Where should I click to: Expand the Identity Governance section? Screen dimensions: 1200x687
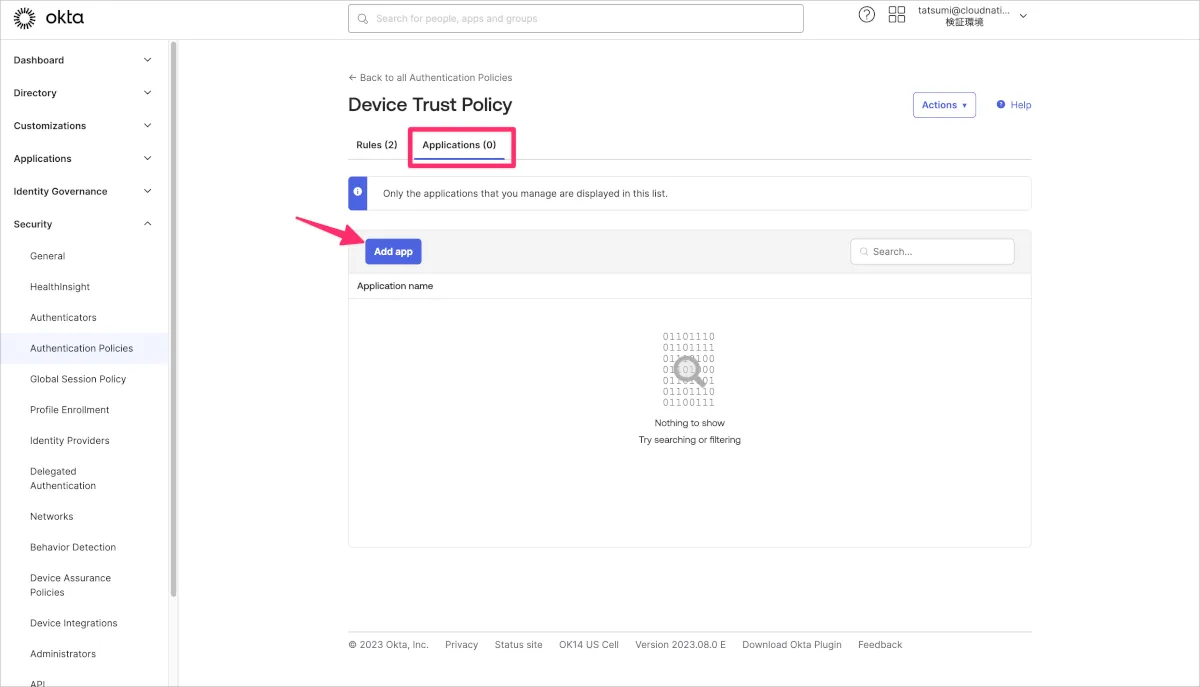148,191
